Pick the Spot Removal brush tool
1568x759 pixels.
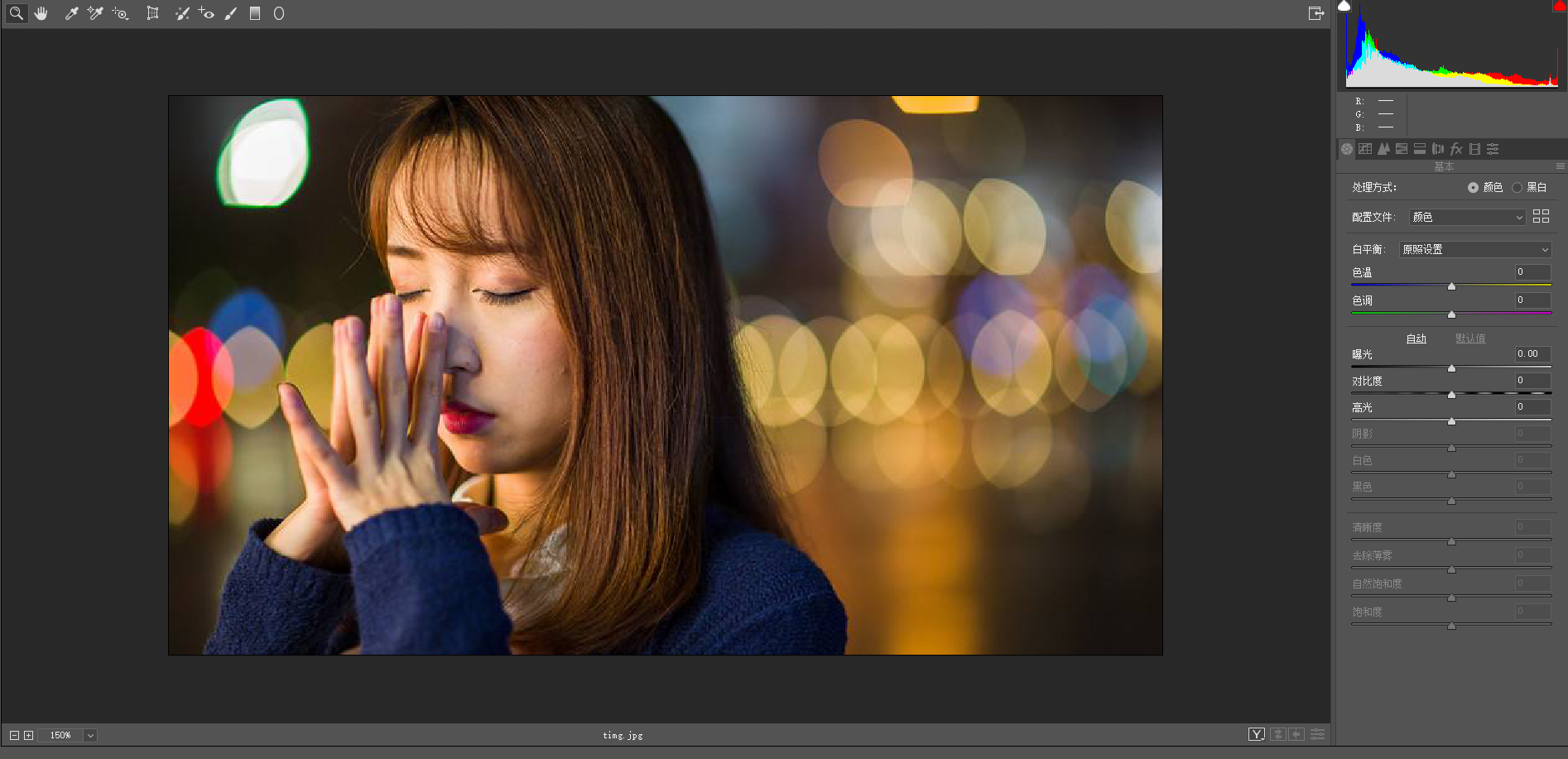(x=182, y=13)
